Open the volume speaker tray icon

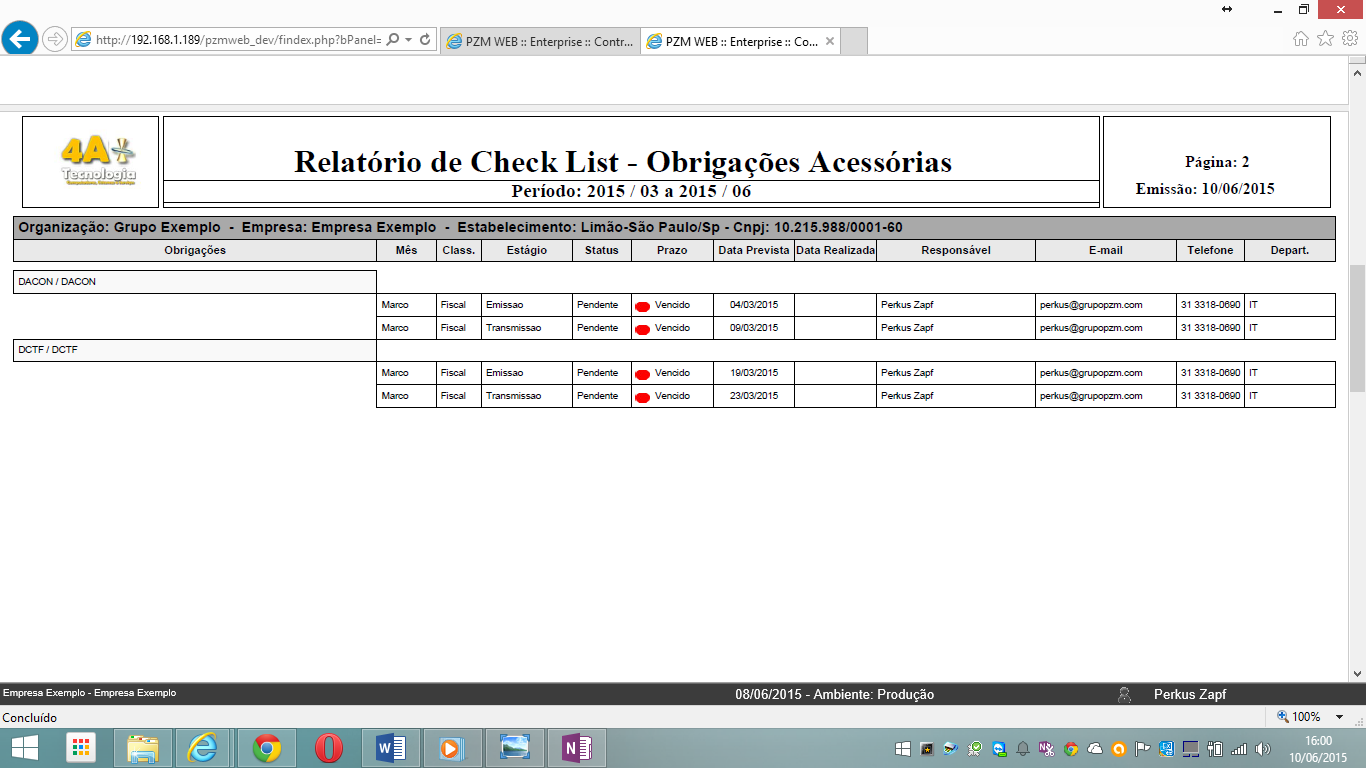click(1263, 748)
